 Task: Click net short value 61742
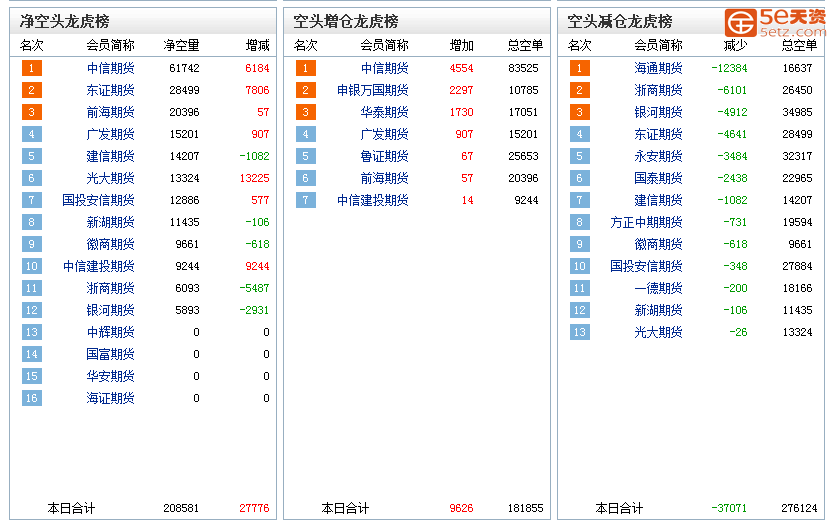185,68
